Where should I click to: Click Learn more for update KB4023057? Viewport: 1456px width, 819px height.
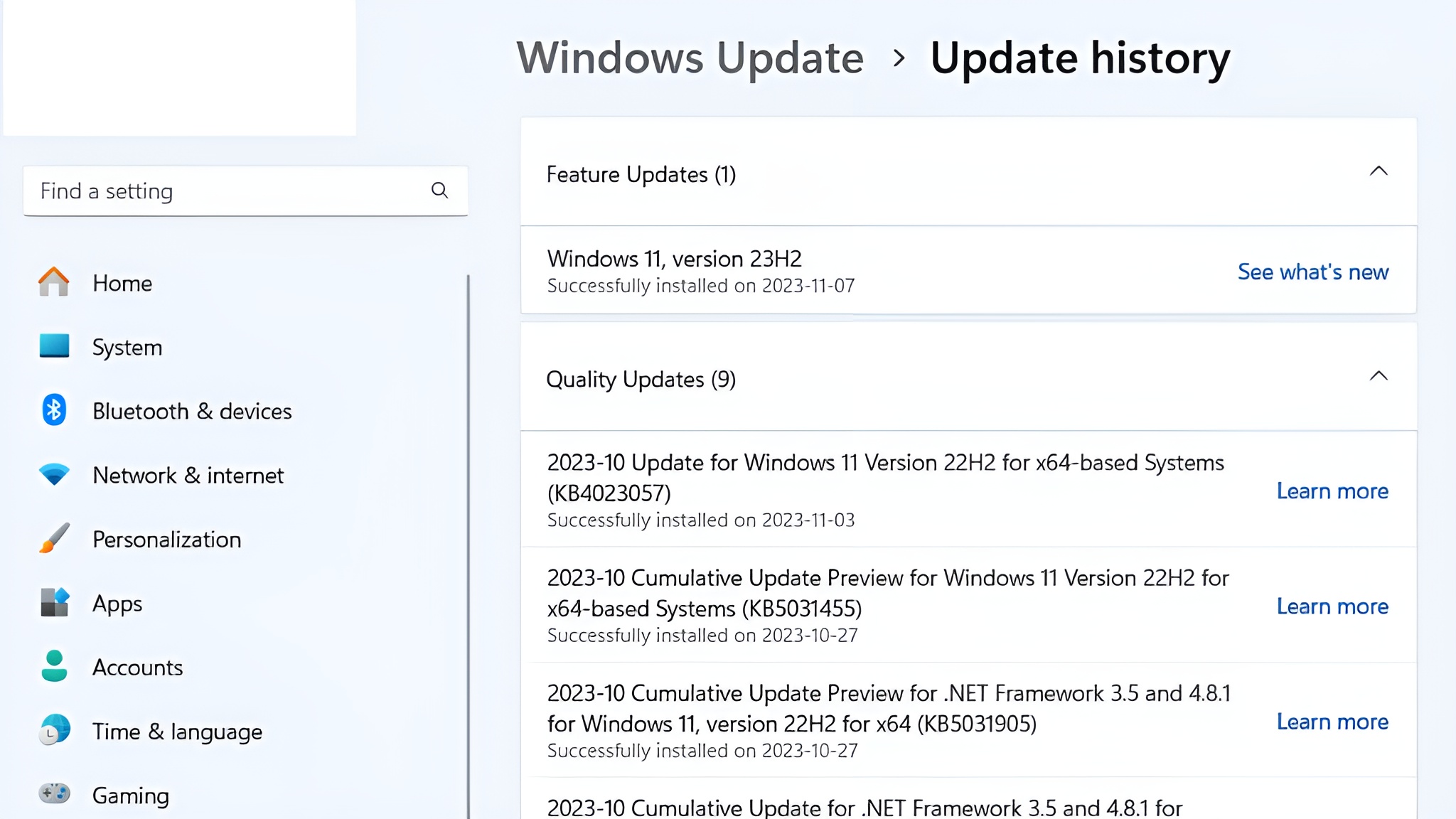[1332, 491]
